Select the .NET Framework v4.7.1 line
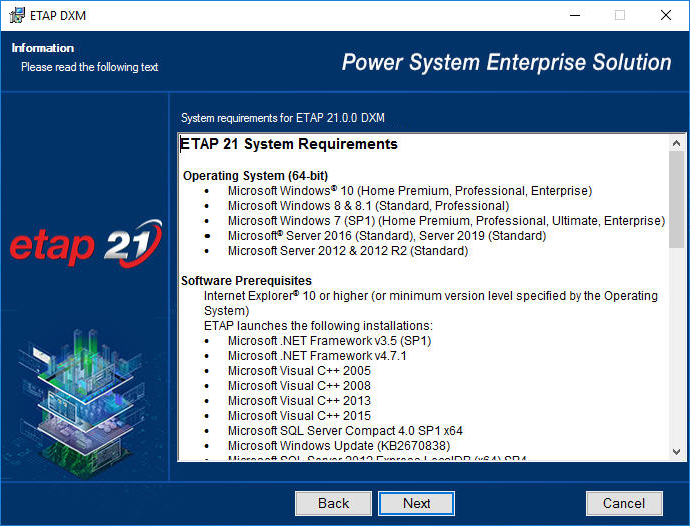The width and height of the screenshot is (690, 526). [x=317, y=356]
